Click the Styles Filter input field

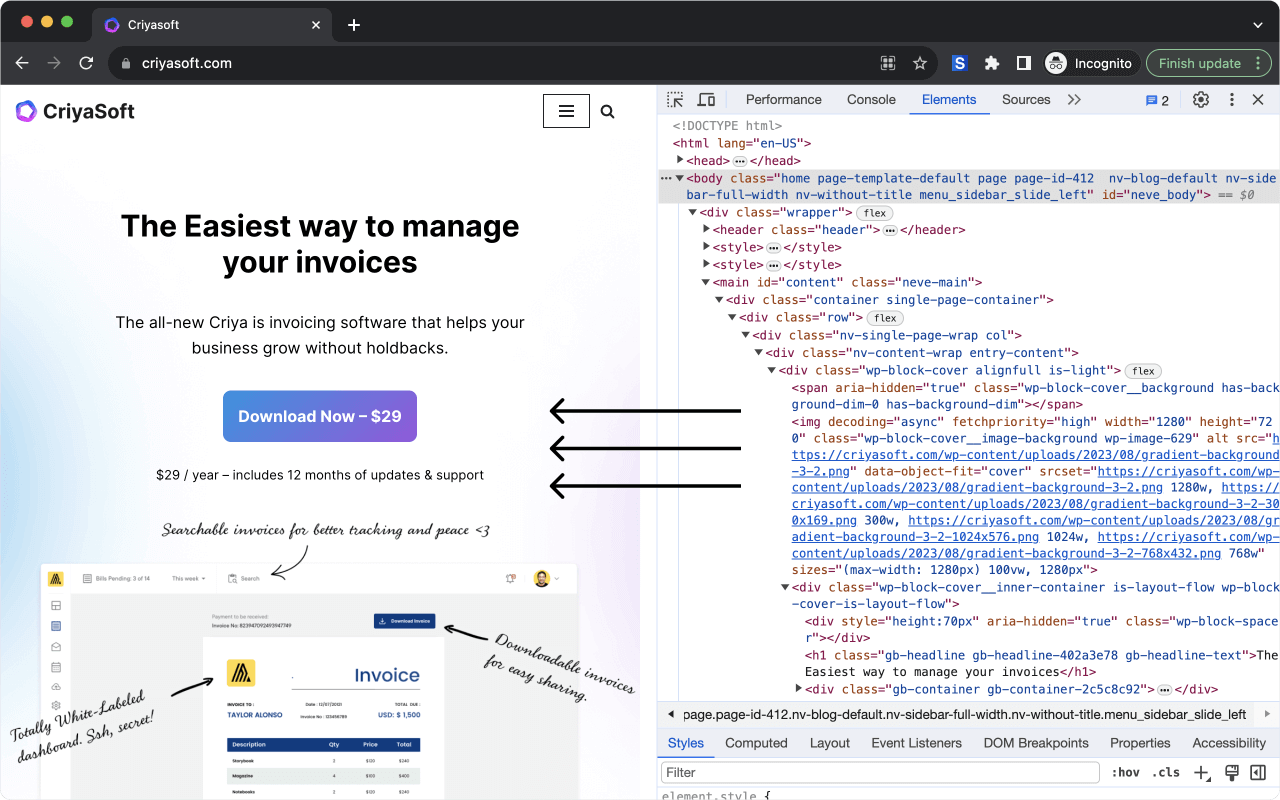tap(880, 773)
